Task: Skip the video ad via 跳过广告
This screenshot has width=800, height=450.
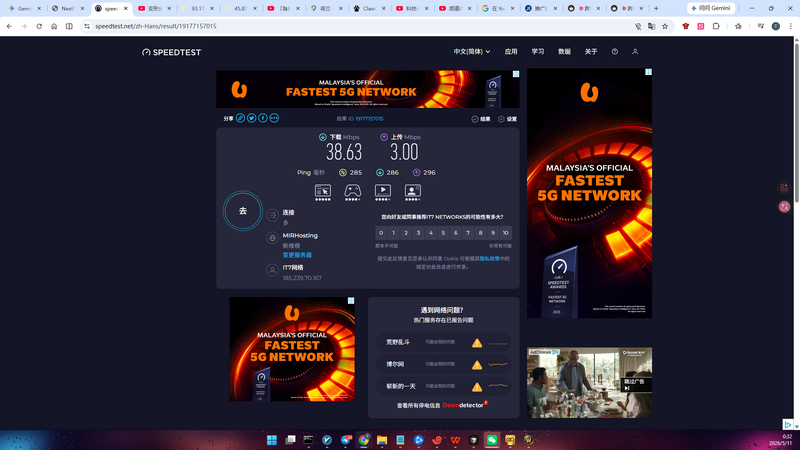Action: click(636, 384)
